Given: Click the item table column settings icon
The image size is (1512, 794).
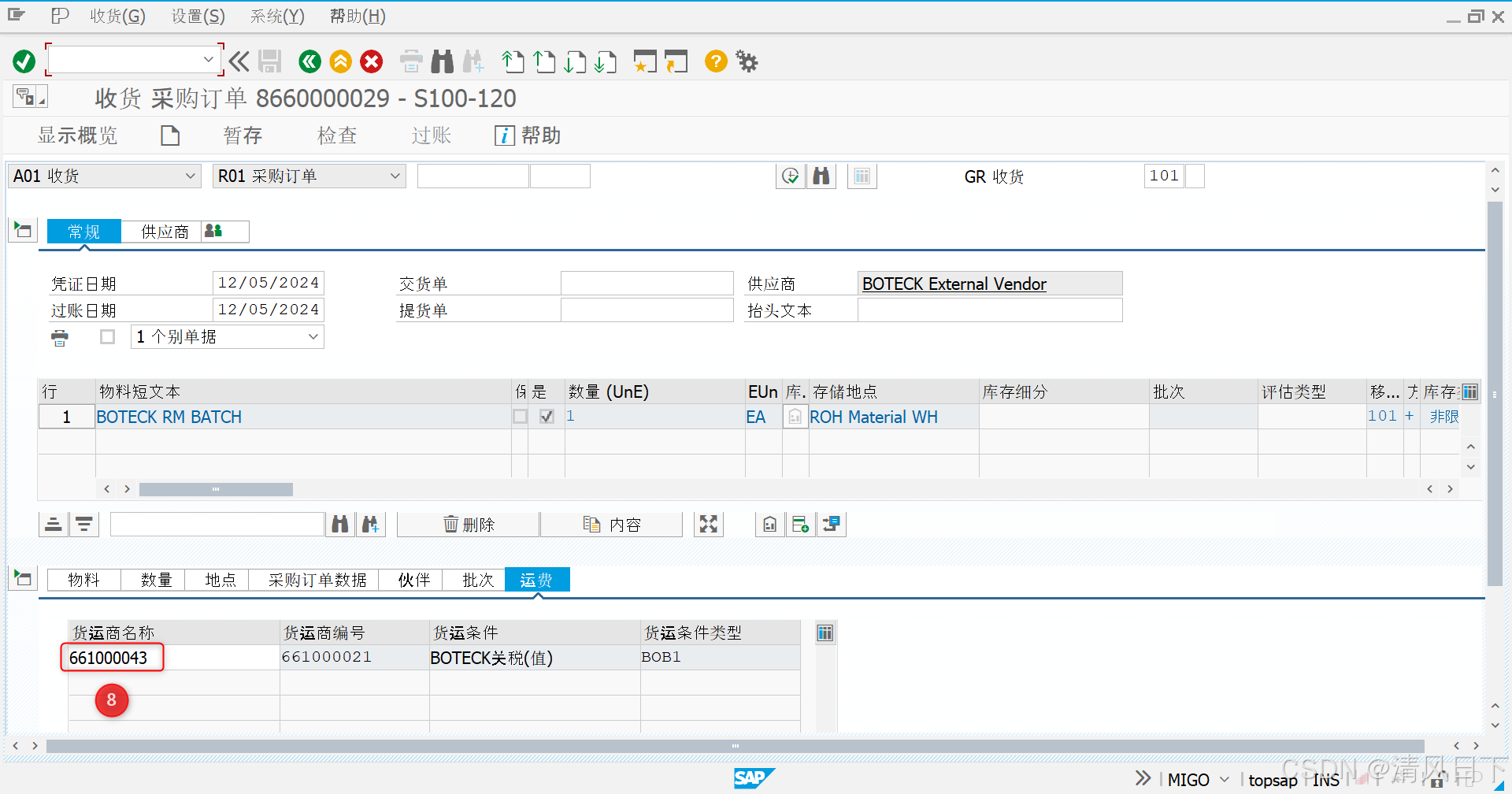Looking at the screenshot, I should 1470,391.
